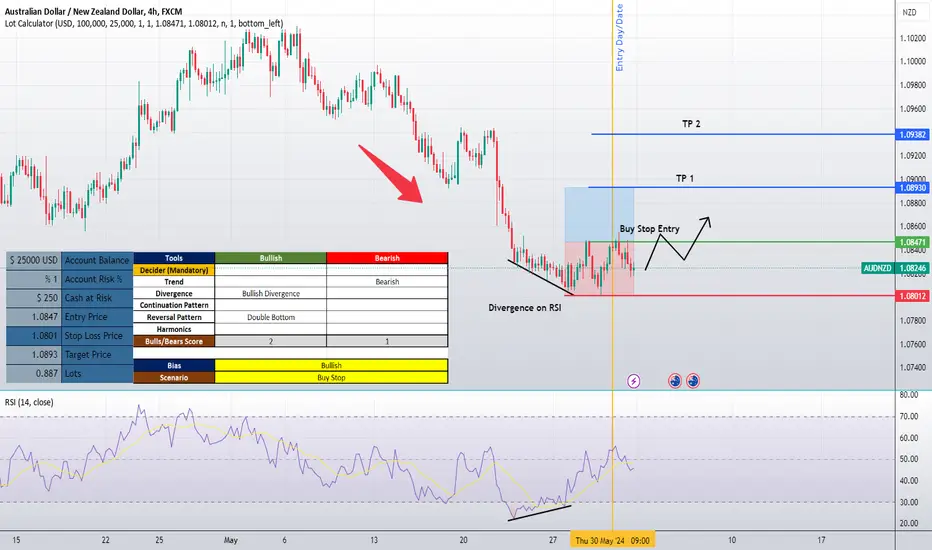
Task: Click the Lots label
Action: coord(97,373)
